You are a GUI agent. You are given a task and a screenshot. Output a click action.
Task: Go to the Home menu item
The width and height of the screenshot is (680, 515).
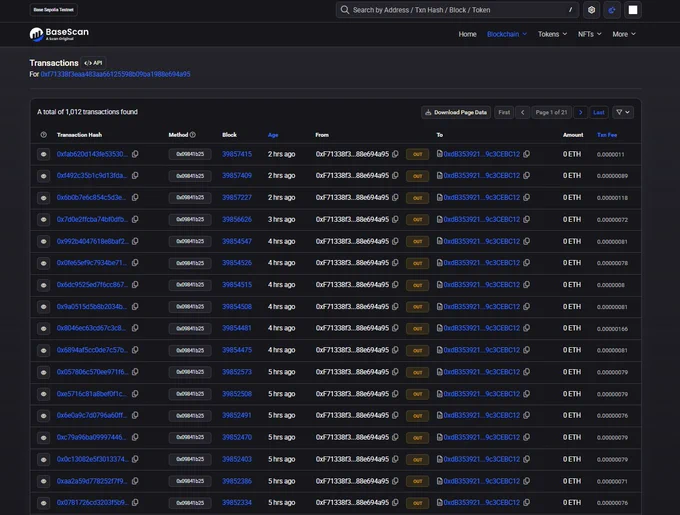[468, 34]
